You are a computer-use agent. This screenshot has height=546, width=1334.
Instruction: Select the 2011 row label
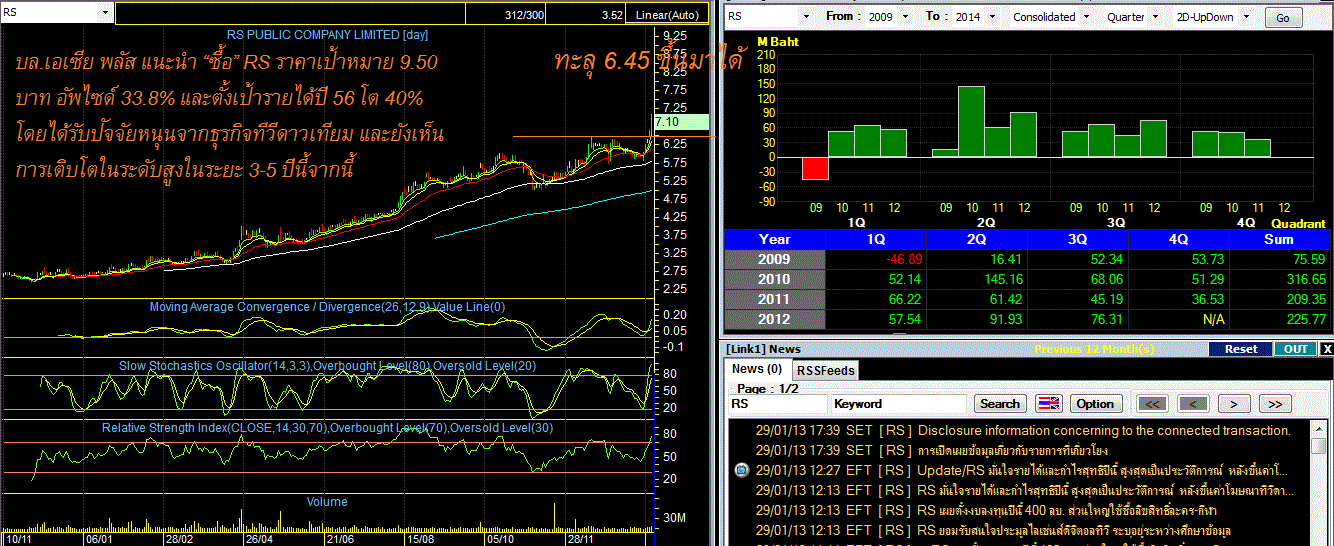(x=775, y=299)
